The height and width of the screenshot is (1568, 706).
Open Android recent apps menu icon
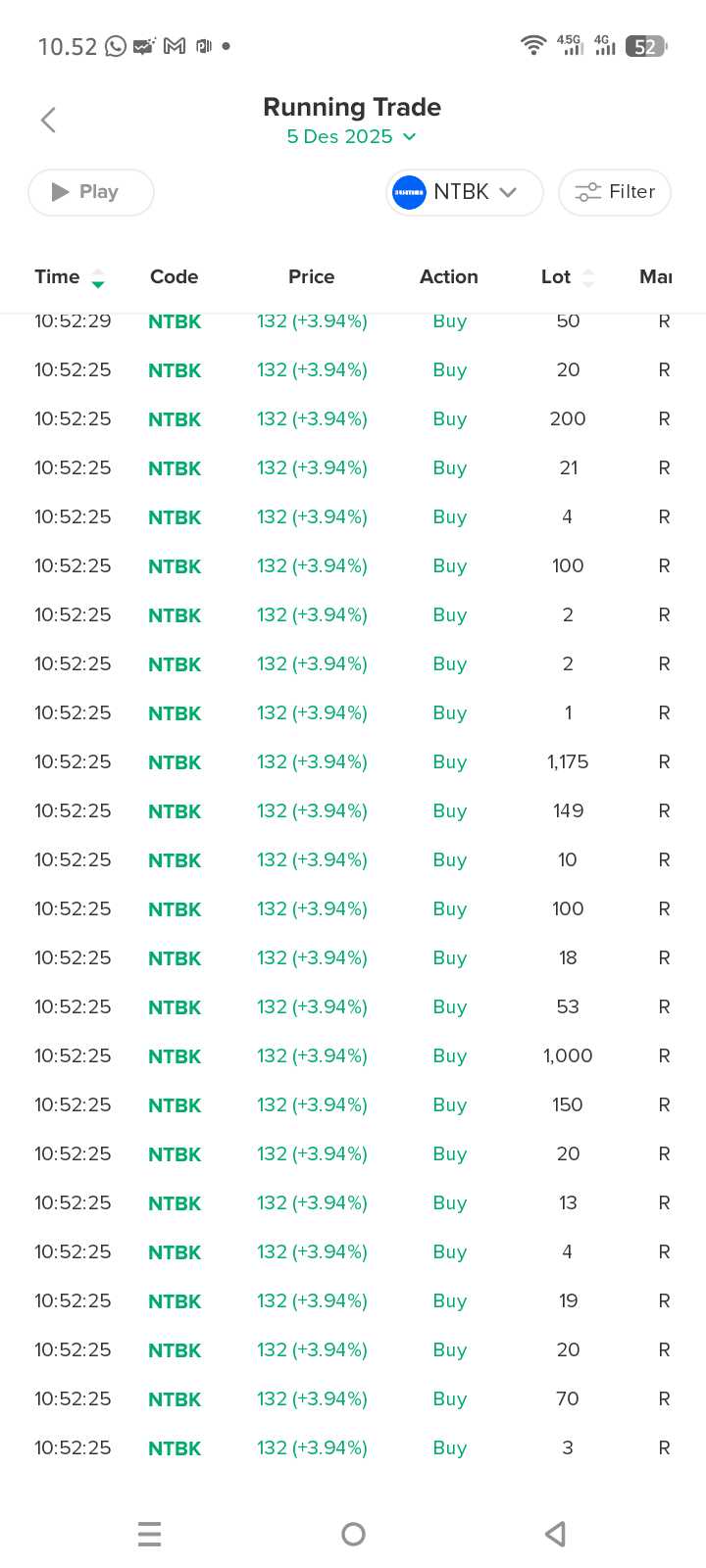[149, 1534]
